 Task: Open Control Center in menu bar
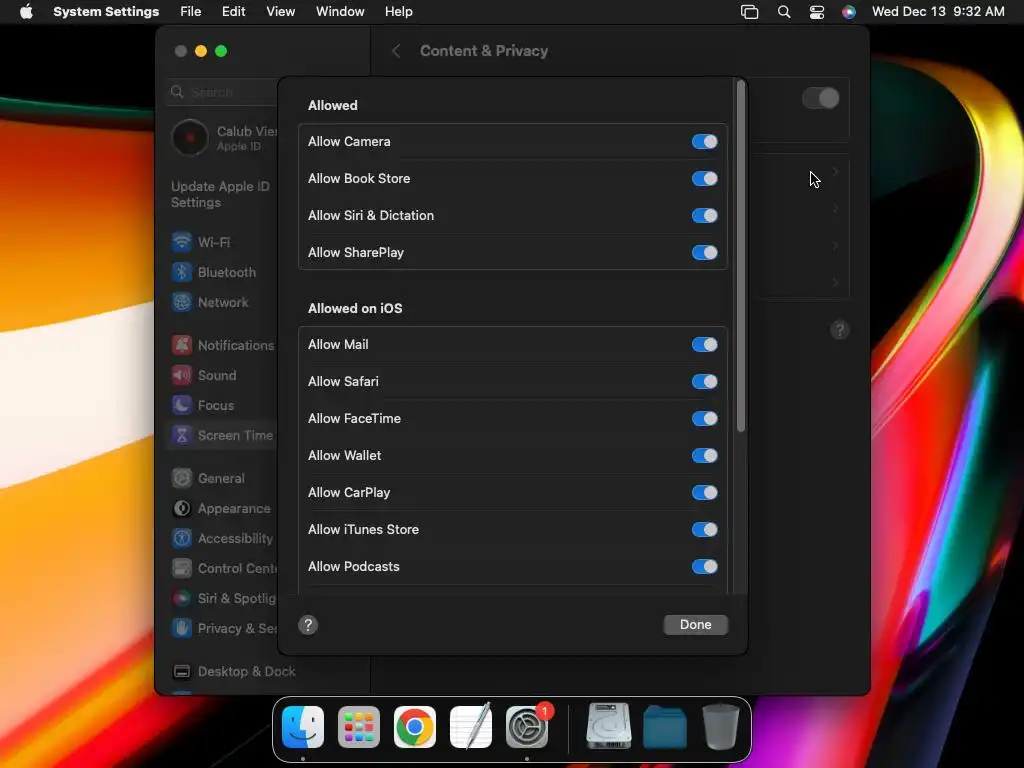[x=816, y=12]
